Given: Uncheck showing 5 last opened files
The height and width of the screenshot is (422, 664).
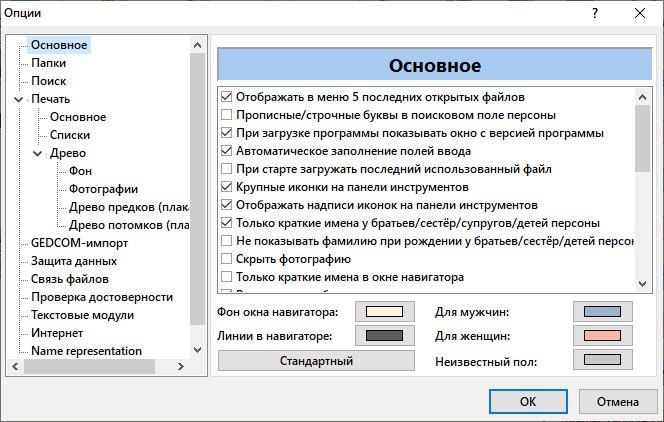Looking at the screenshot, I should 227,97.
